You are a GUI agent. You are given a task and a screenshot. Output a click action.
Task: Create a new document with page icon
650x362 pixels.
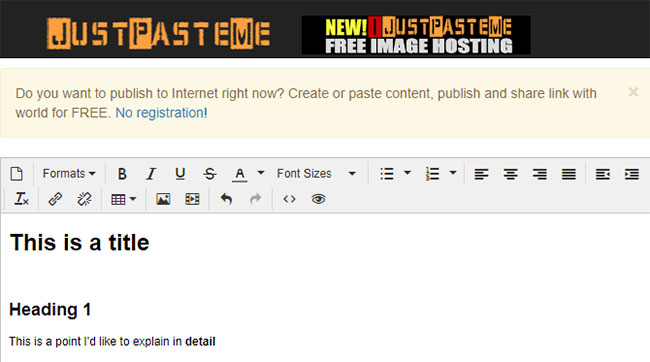pos(17,174)
